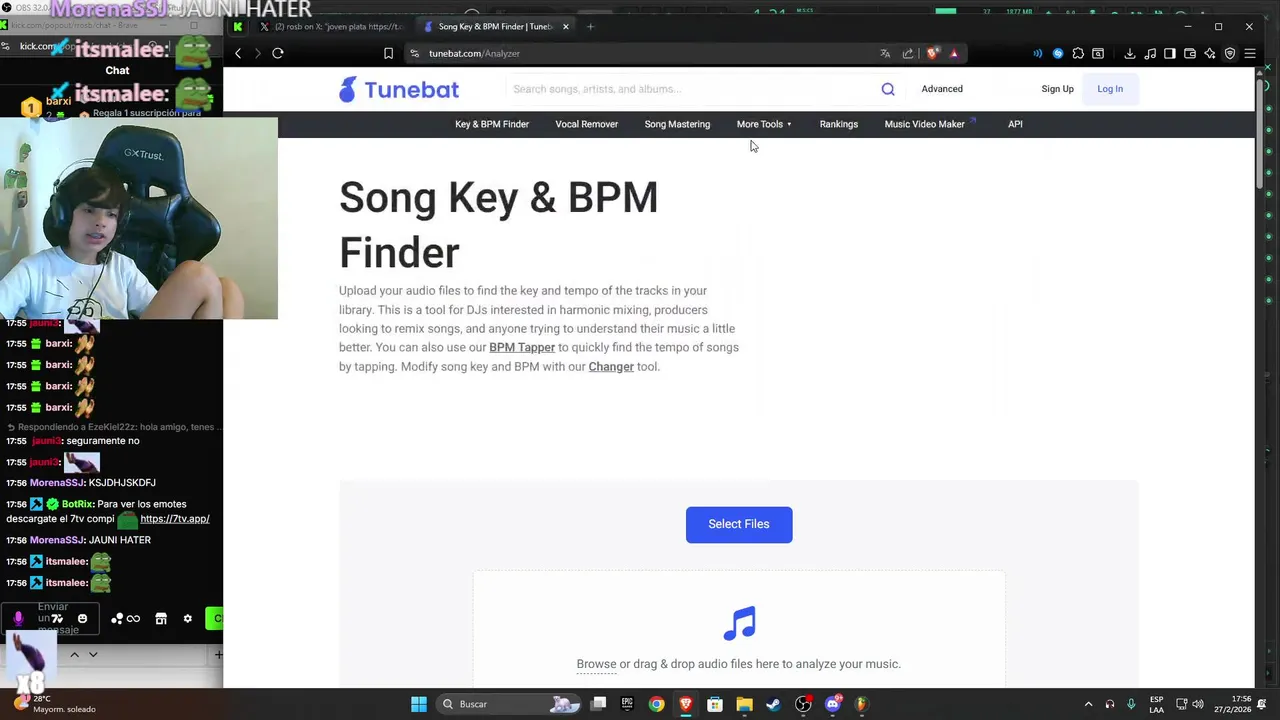Screen dimensions: 1280x720
Task: Open the Changer tool link
Action: 611,367
